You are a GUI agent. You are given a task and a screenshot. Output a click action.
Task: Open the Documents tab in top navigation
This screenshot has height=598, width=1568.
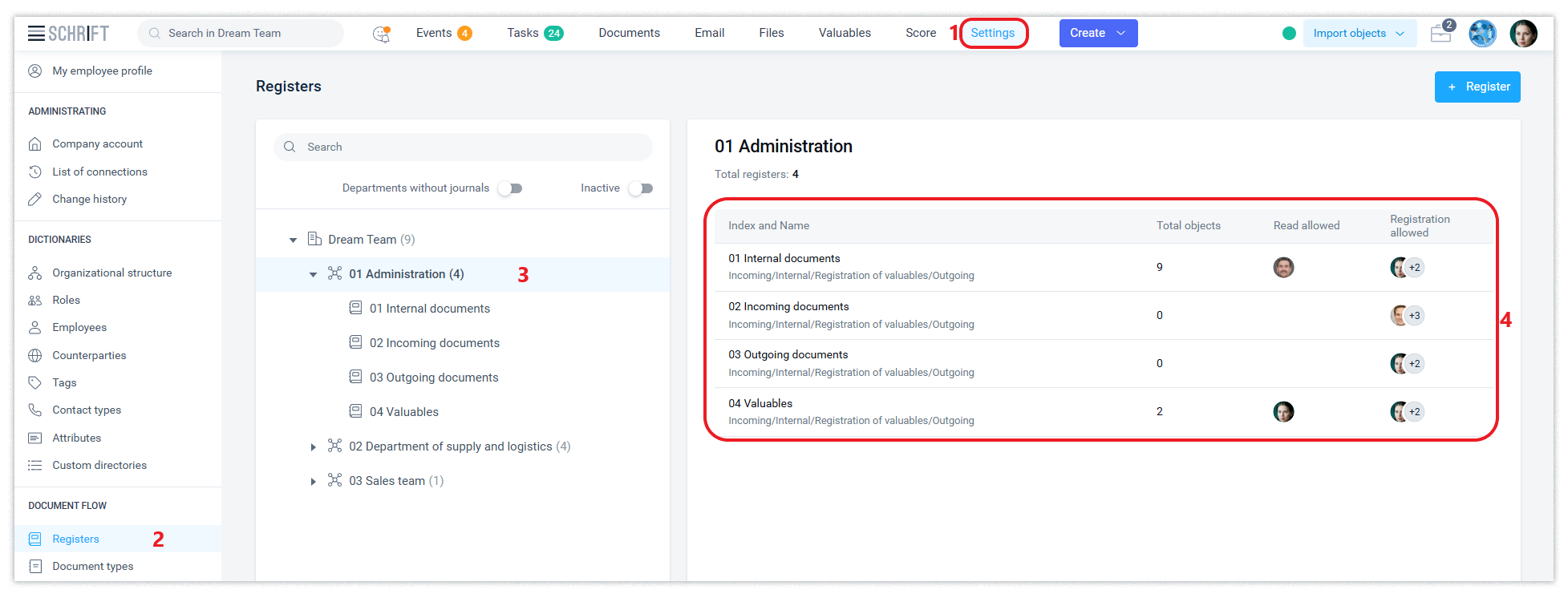click(629, 33)
